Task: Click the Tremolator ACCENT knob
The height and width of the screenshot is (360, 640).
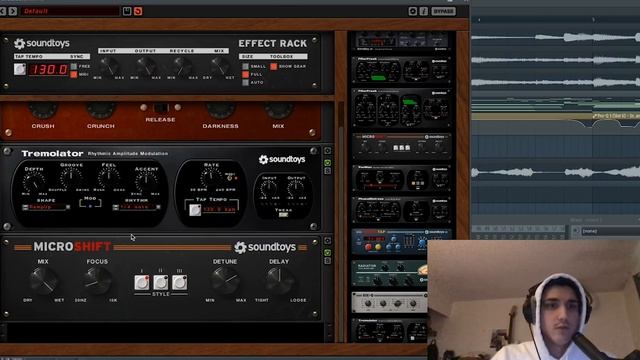Action: tap(146, 181)
